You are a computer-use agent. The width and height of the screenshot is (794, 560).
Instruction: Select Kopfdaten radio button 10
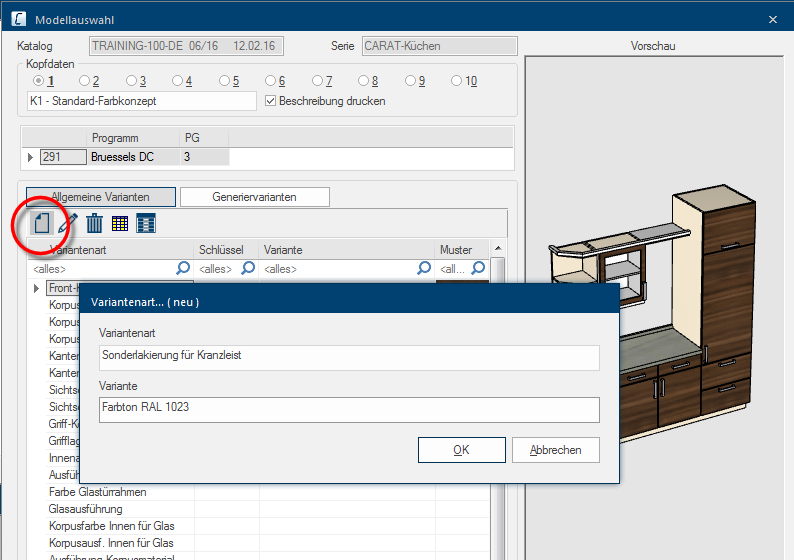(x=456, y=81)
